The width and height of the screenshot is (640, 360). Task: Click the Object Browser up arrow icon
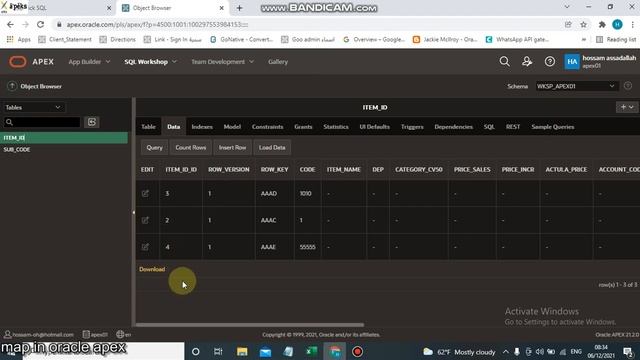pyautogui.click(x=12, y=86)
